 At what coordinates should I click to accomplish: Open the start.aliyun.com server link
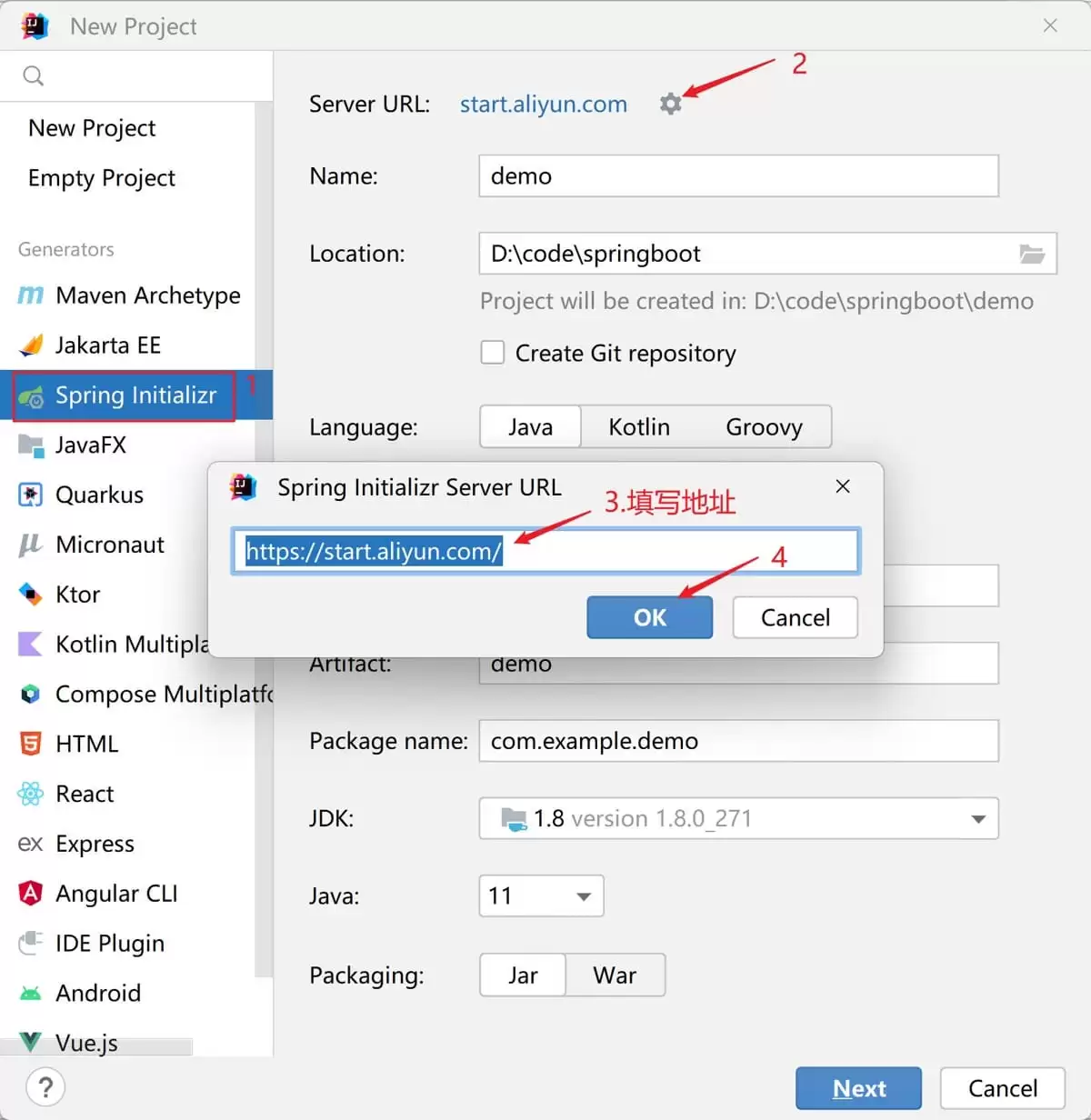click(x=544, y=104)
